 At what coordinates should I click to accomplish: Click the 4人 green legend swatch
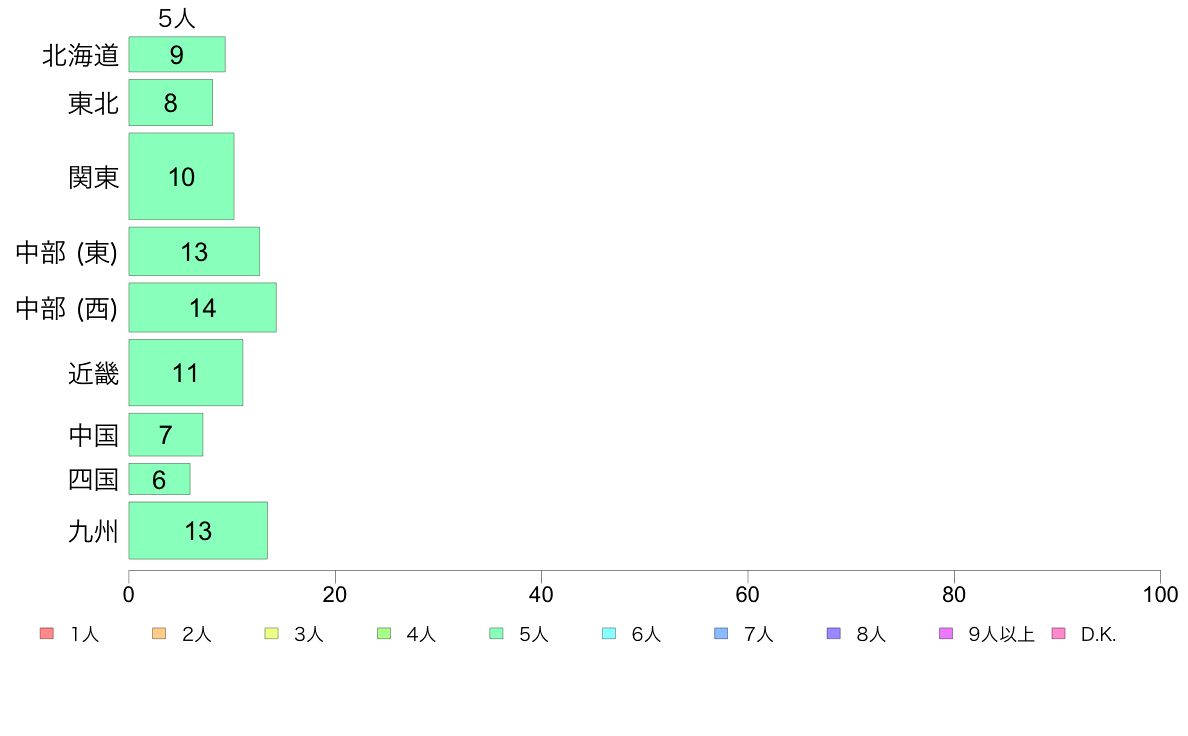[384, 633]
